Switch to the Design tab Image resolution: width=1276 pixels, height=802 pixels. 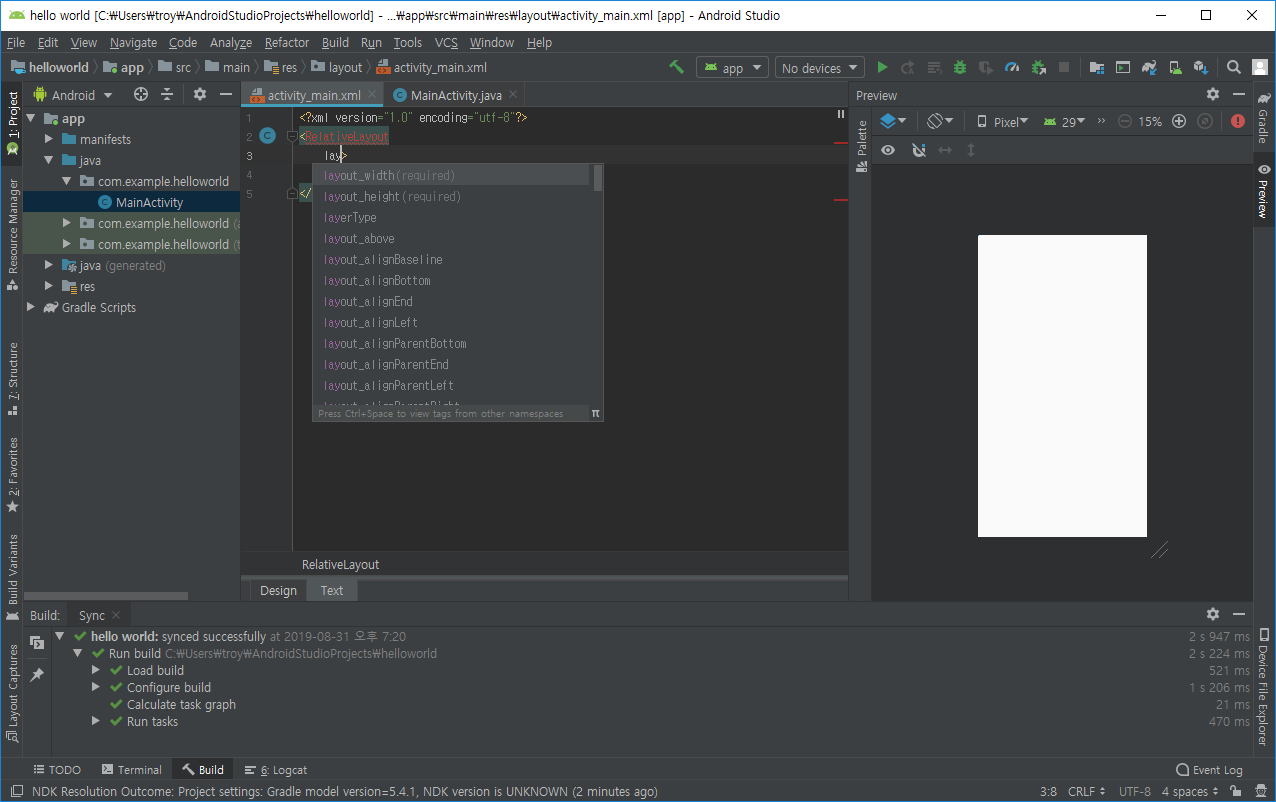pyautogui.click(x=278, y=590)
